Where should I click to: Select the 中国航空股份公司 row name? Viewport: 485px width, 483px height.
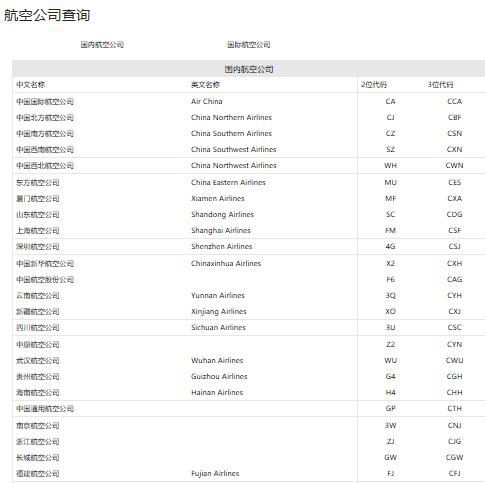tap(45, 280)
